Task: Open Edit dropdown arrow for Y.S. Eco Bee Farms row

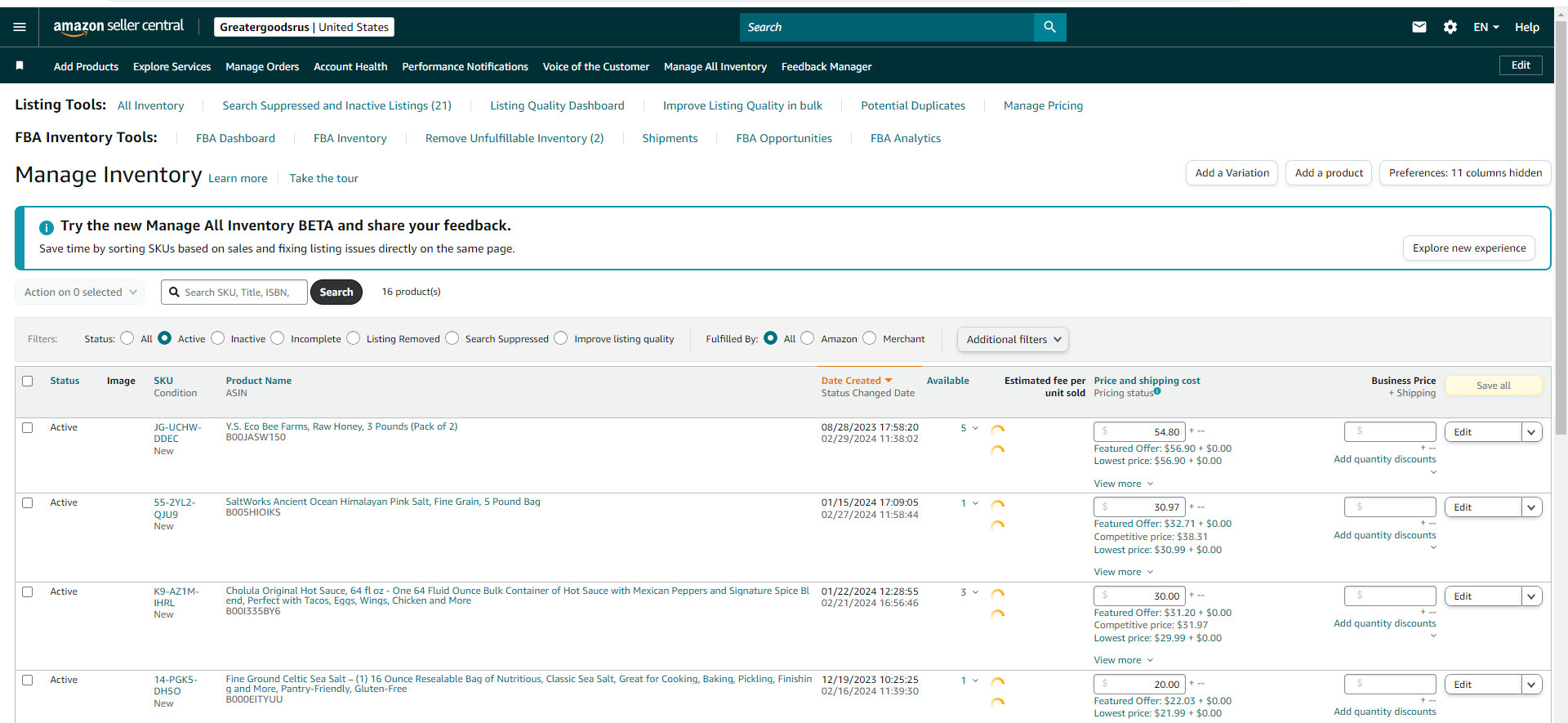Action: point(1531,432)
